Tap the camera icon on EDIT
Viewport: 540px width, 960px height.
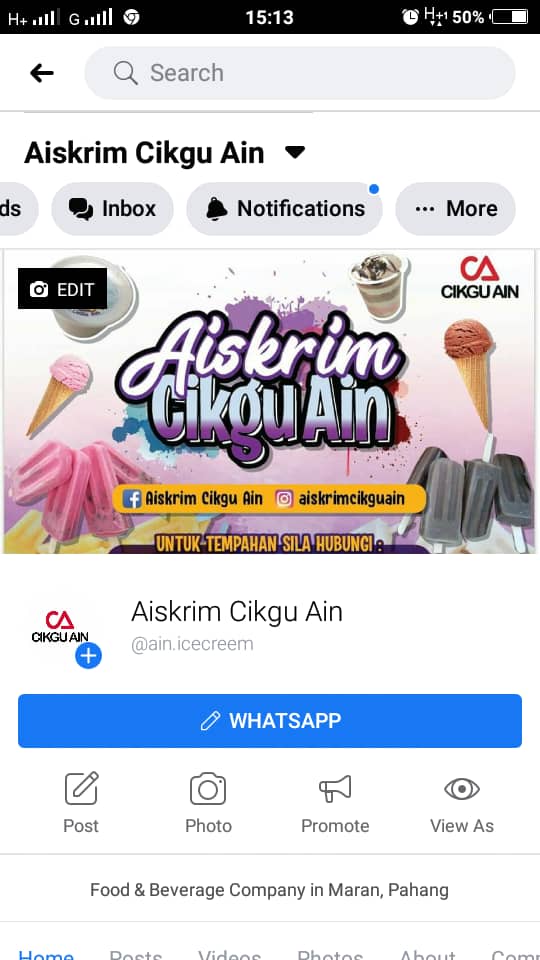(x=39, y=289)
